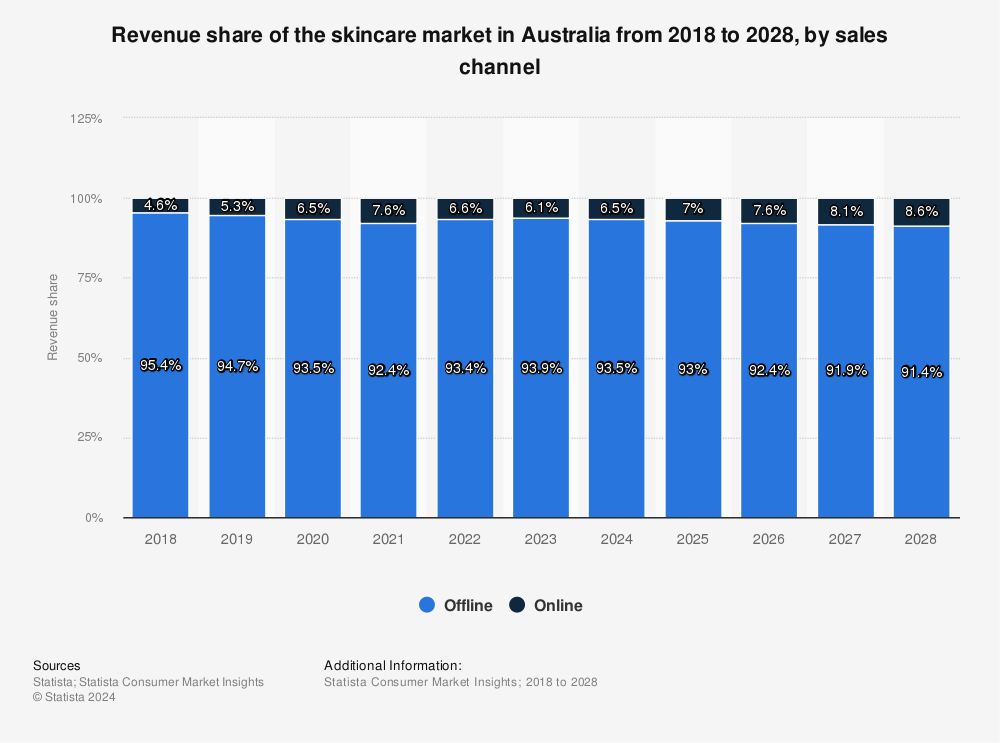Click the 2024 x-axis year label
The image size is (1000, 743).
pyautogui.click(x=617, y=539)
